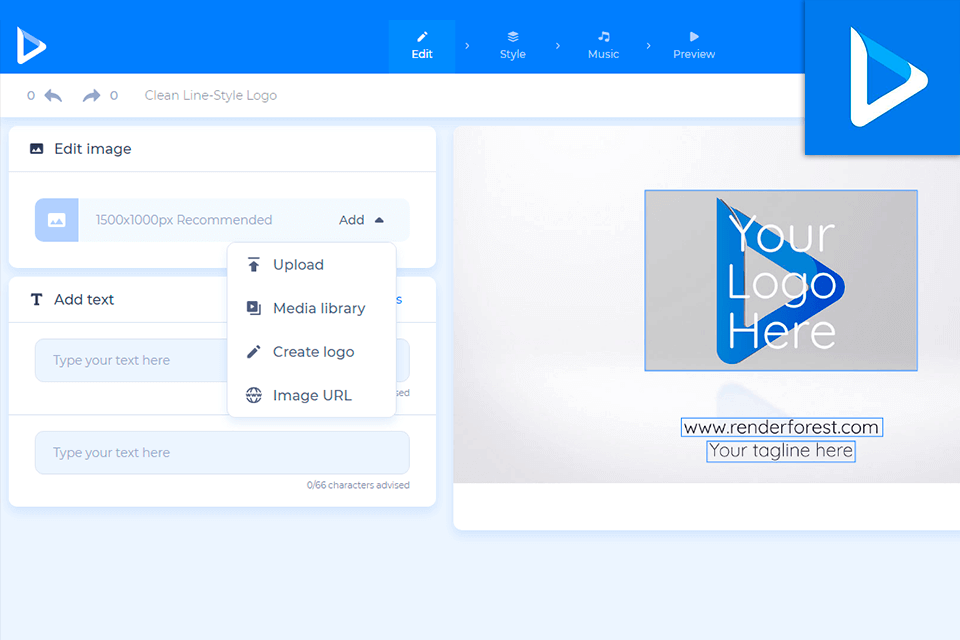Click the undo arrow icon
The width and height of the screenshot is (960, 640).
click(54, 96)
